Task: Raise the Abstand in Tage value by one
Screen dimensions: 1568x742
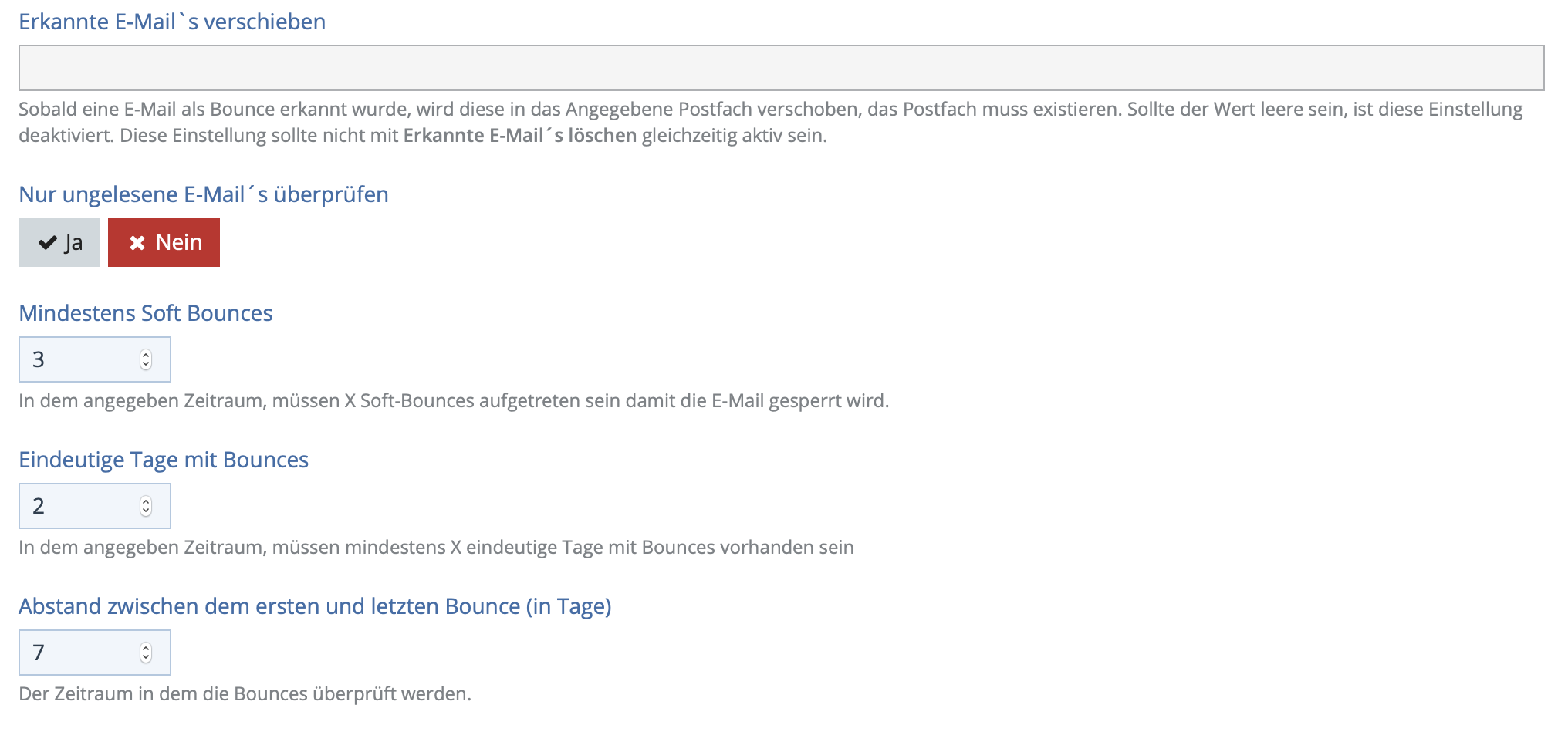Action: click(146, 648)
